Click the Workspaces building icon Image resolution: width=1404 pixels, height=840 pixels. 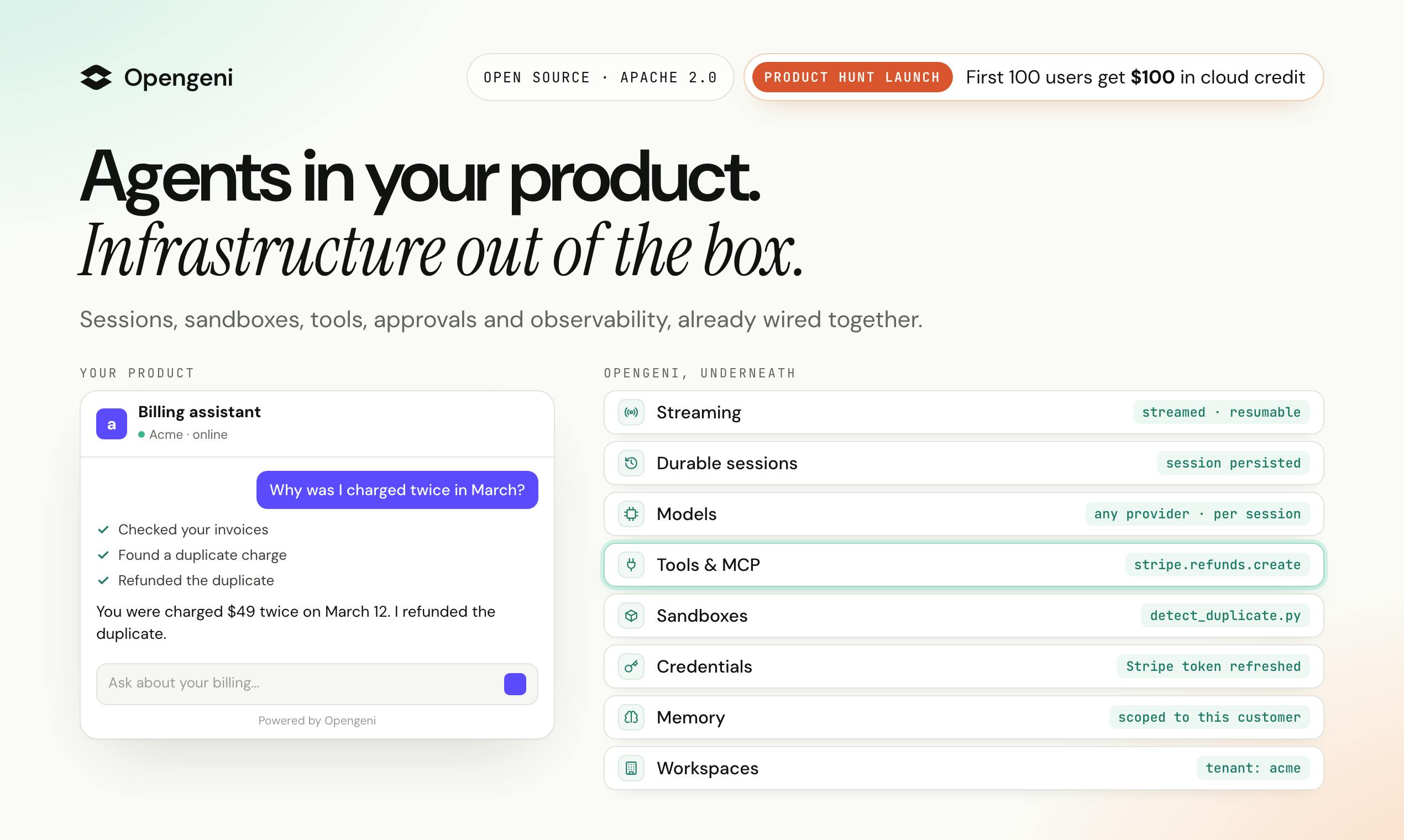[x=631, y=769]
